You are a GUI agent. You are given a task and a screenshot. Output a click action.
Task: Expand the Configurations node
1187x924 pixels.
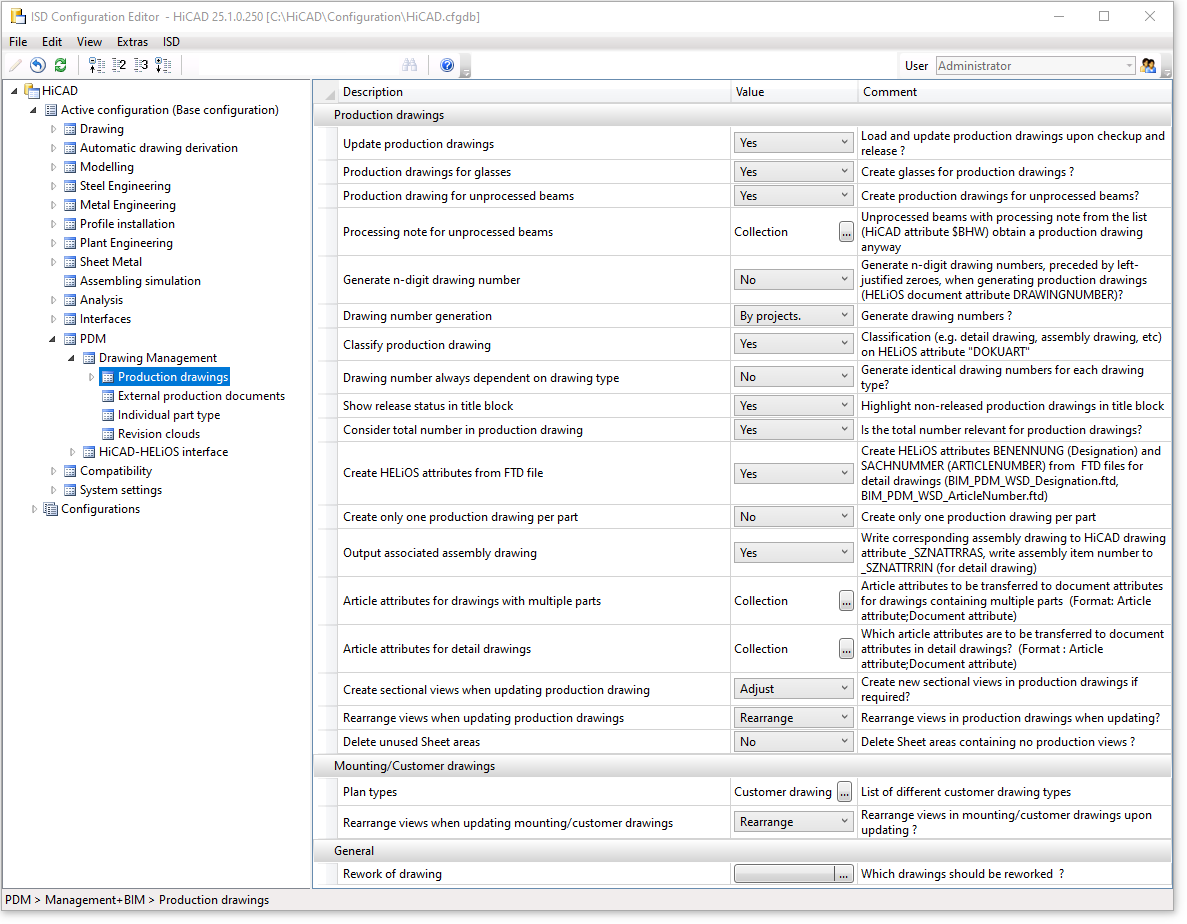click(34, 509)
